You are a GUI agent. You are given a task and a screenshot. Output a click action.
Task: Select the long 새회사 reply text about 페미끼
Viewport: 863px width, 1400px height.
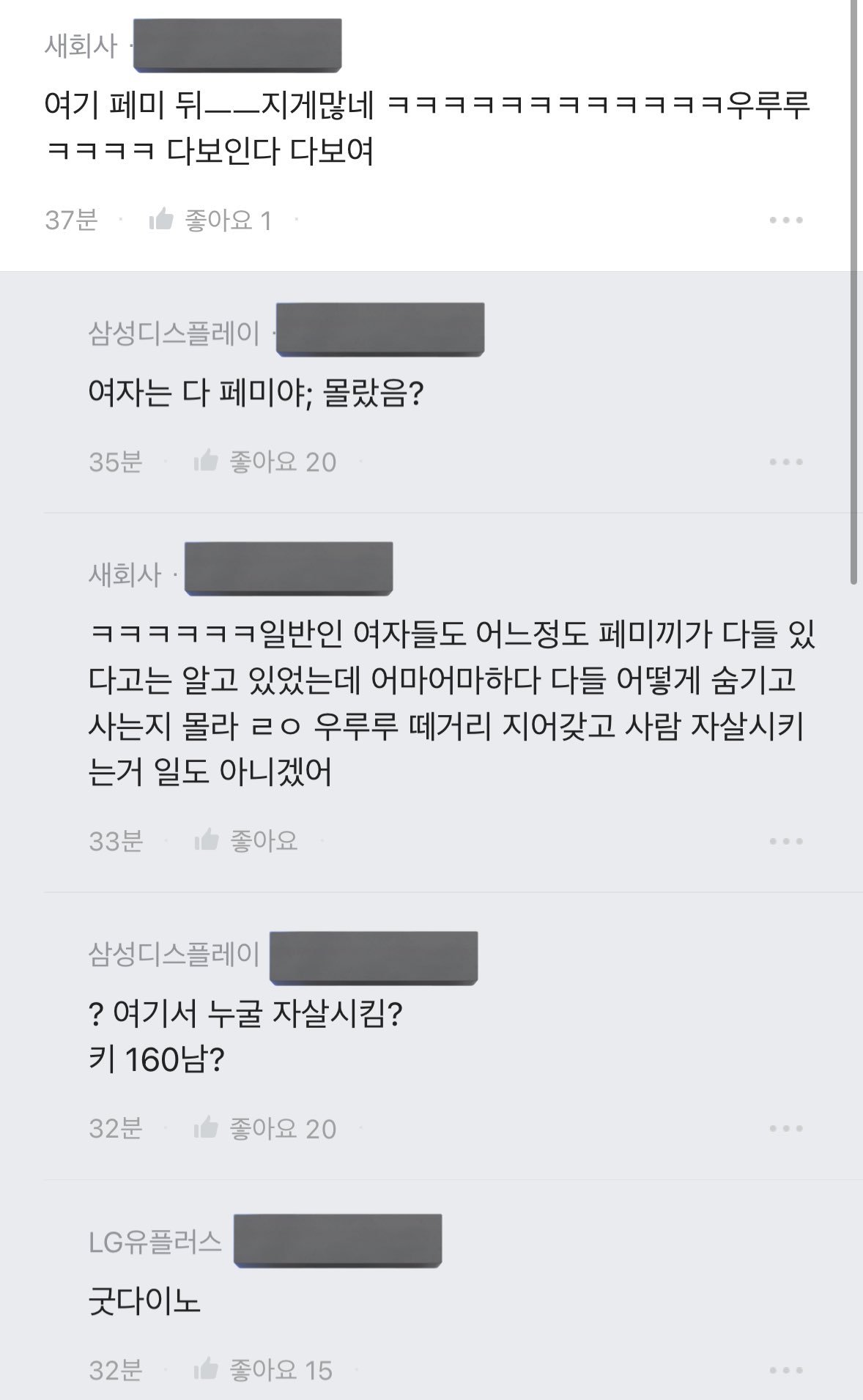451,703
